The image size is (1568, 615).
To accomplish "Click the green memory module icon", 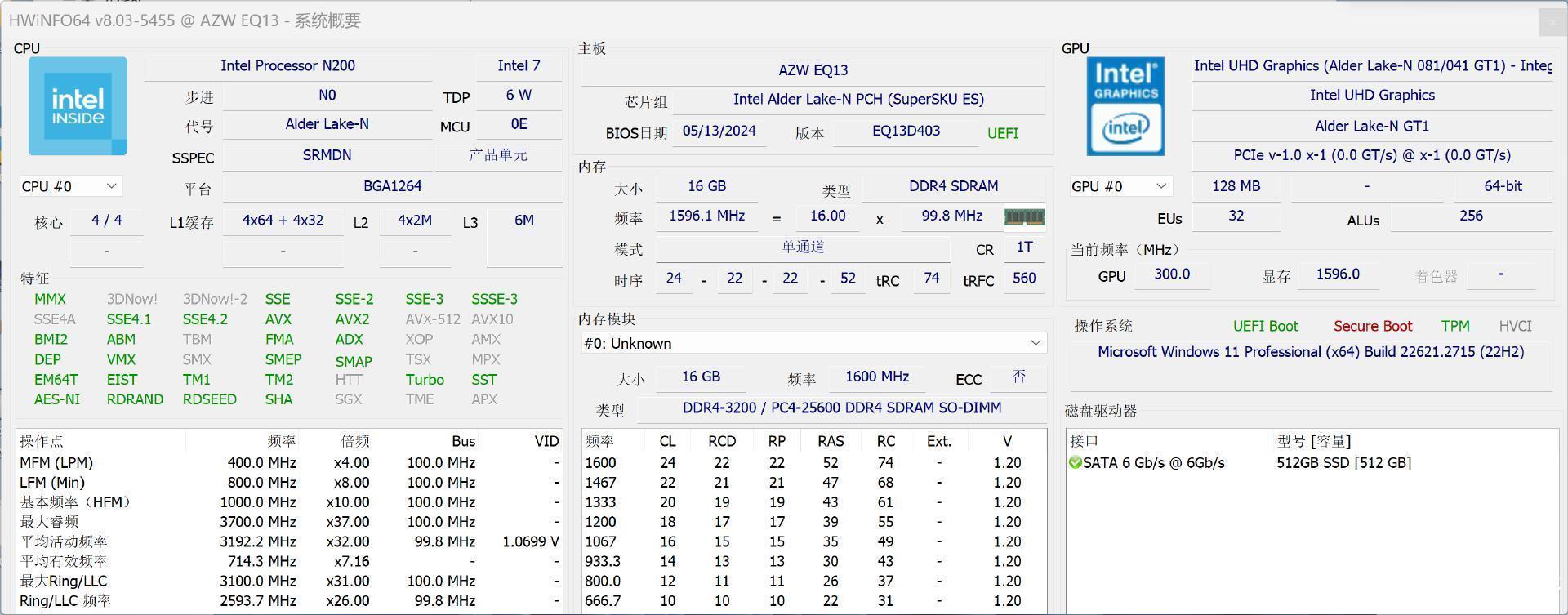I will tap(1024, 217).
